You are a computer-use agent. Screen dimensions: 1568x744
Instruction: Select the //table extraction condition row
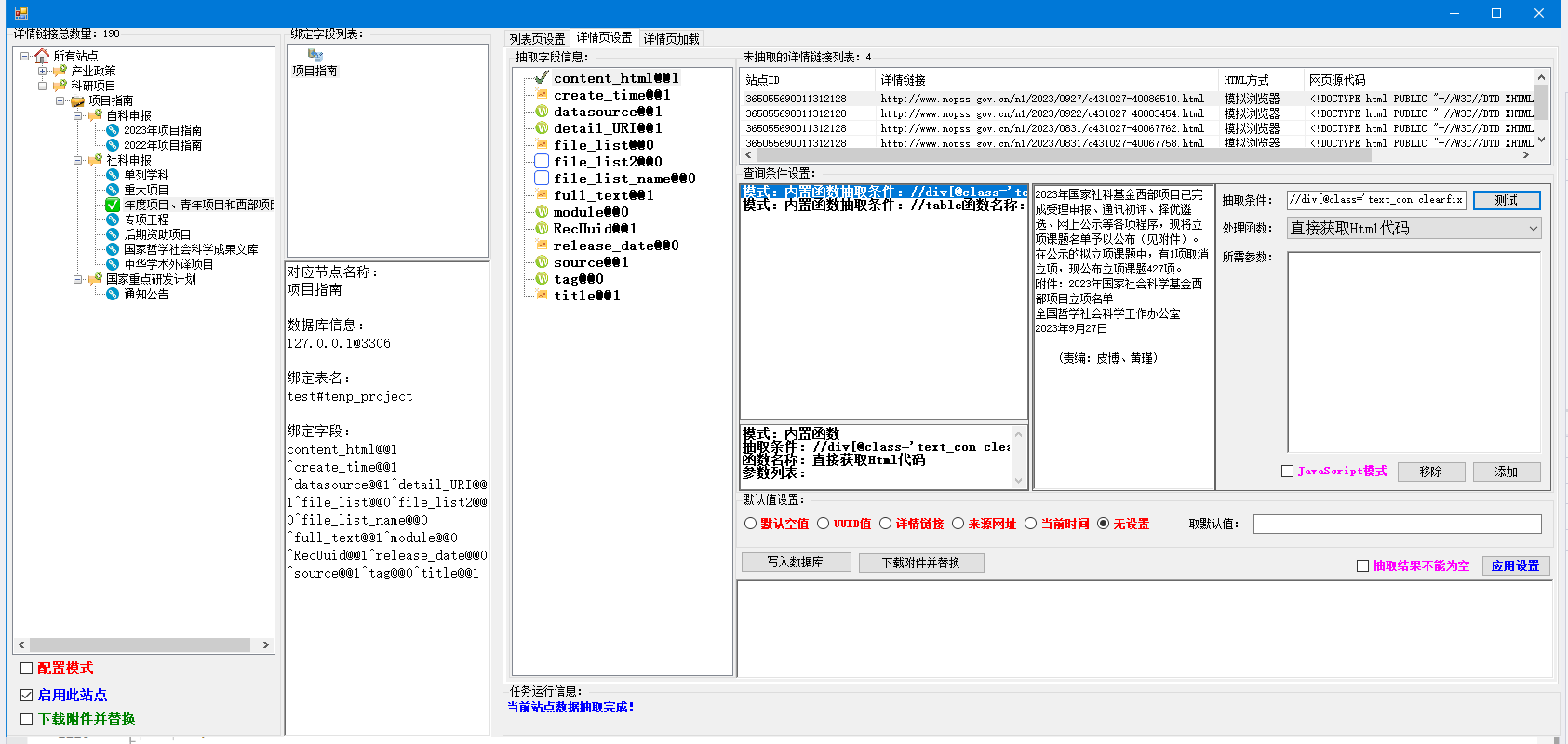[x=883, y=206]
